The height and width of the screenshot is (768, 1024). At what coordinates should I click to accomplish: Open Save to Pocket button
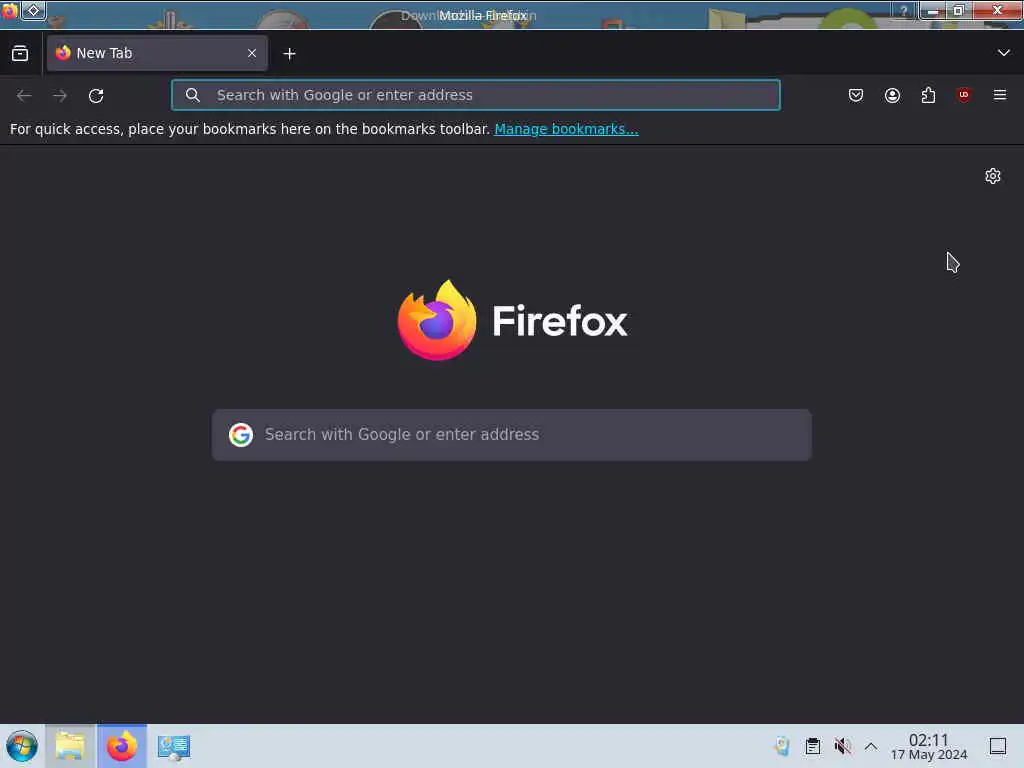pos(856,95)
